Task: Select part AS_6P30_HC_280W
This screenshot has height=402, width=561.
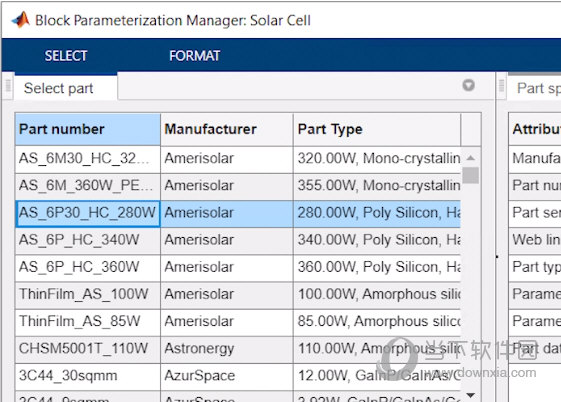Action: click(x=88, y=213)
